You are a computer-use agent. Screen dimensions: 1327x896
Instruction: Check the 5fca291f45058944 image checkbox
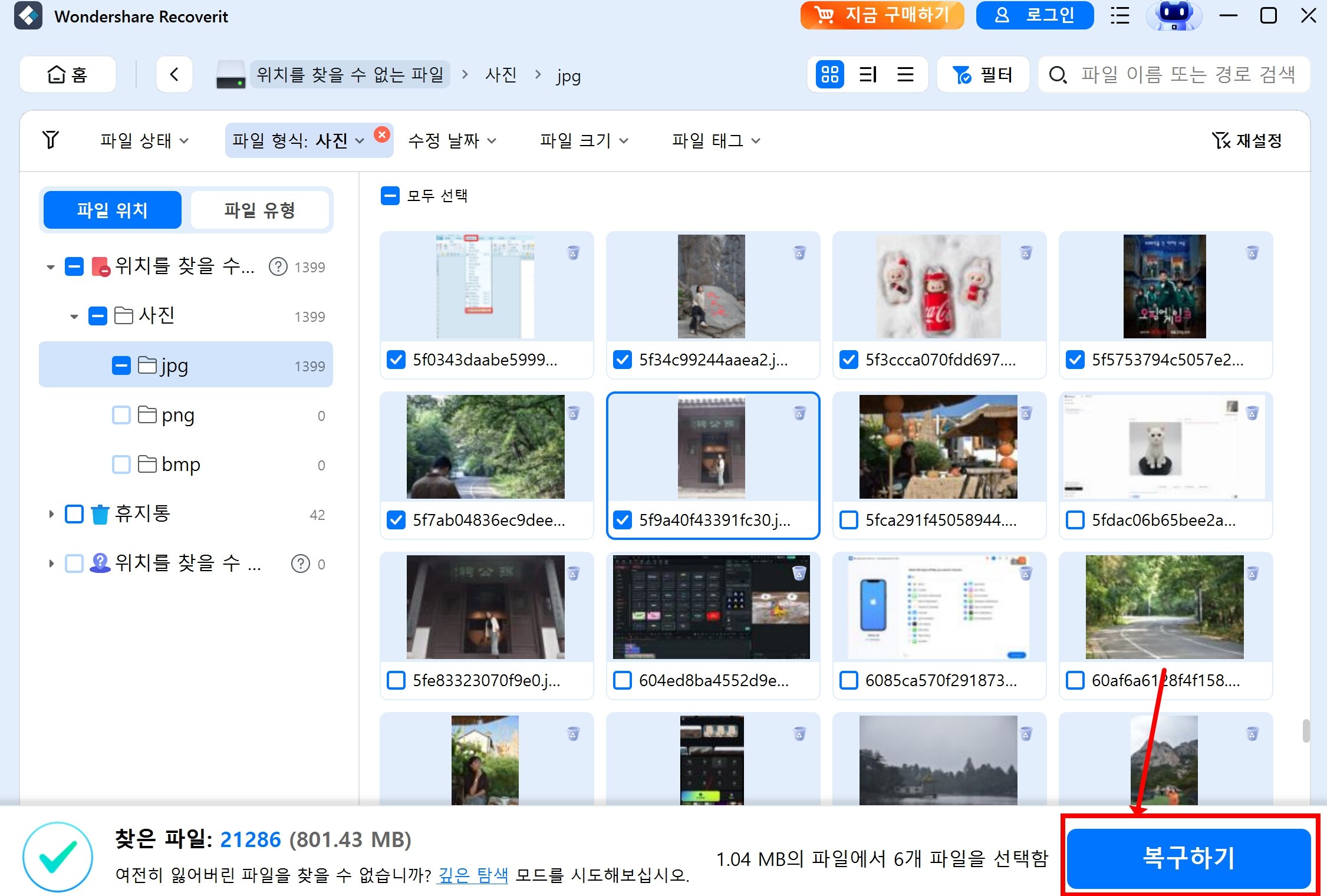point(849,520)
